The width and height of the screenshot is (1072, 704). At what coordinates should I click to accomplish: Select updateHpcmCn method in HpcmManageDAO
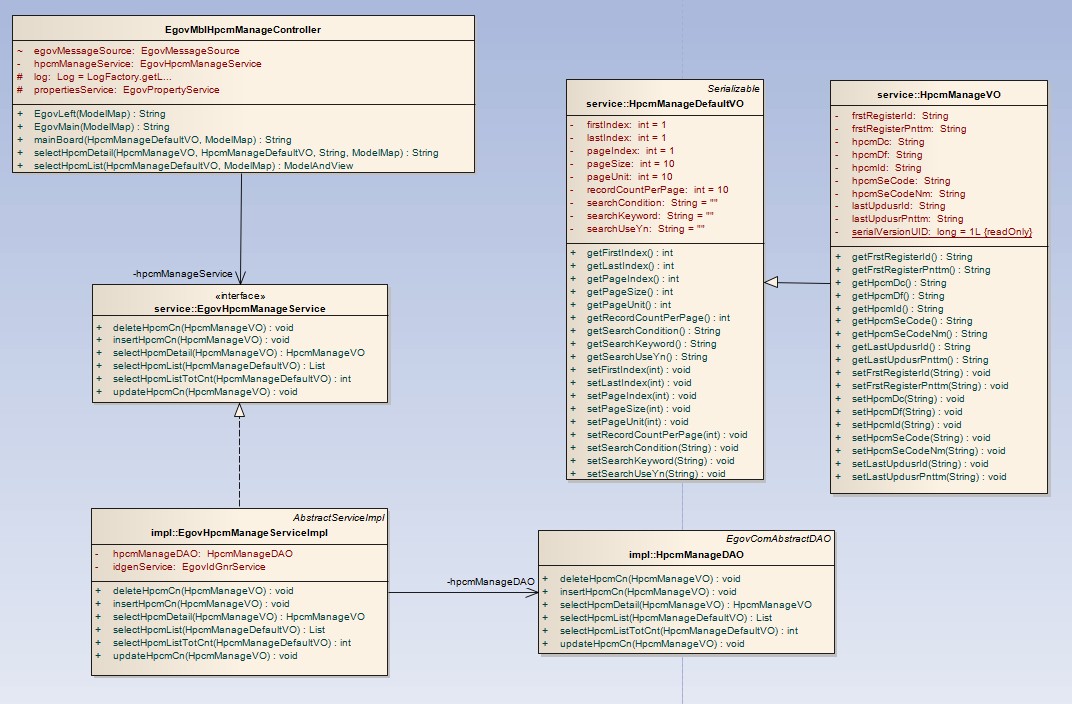[x=652, y=644]
